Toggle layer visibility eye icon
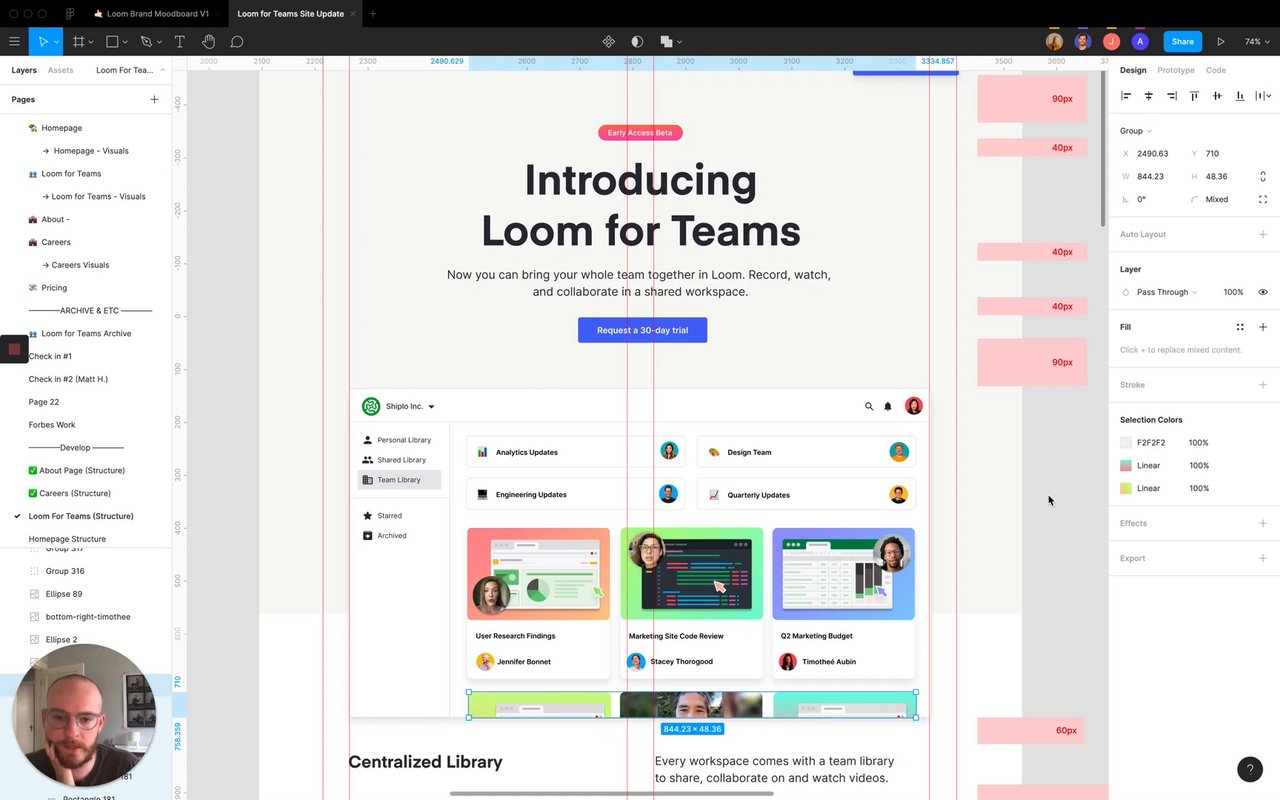This screenshot has width=1280, height=800. pos(1263,292)
